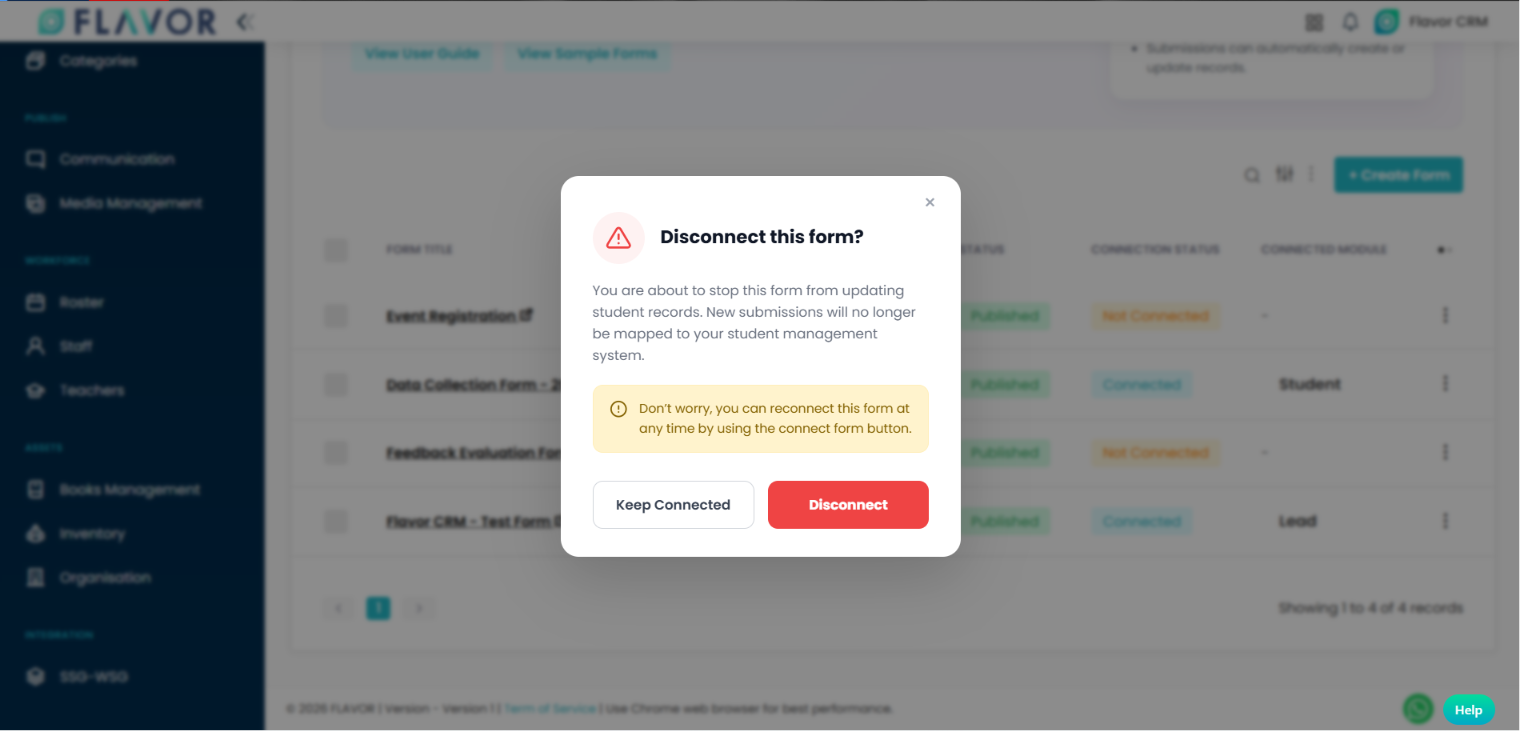
Task: Click the search icon above the table
Action: tap(1252, 175)
